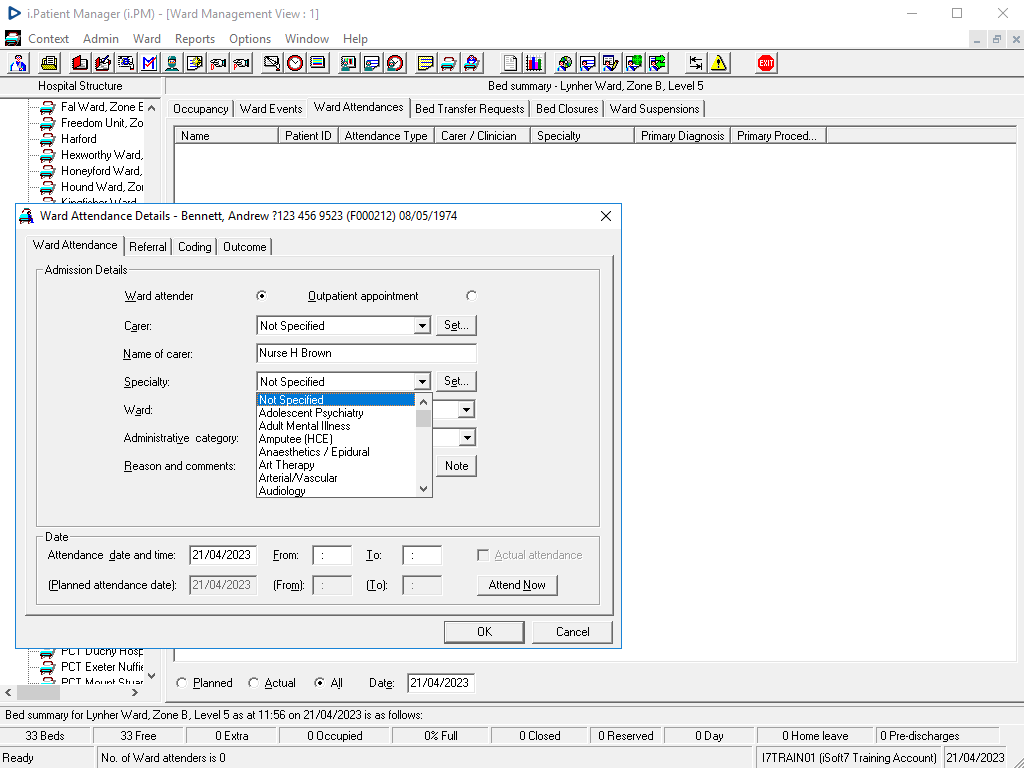Open the Administrative category dropdown arrow
This screenshot has width=1024, height=768.
tap(466, 438)
